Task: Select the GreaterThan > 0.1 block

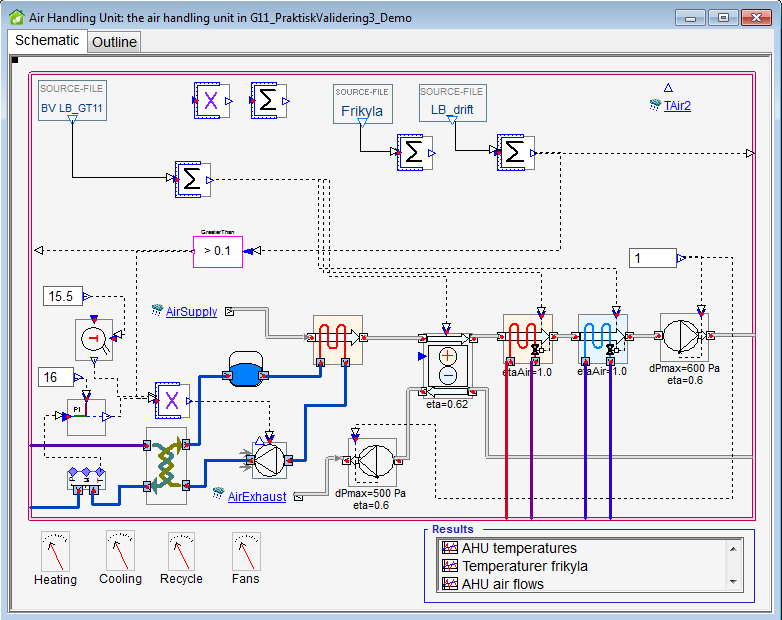Action: 218,251
